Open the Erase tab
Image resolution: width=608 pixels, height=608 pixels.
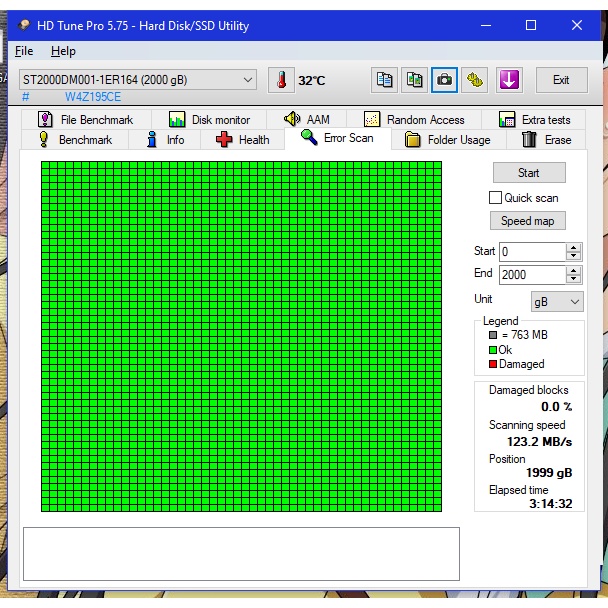(x=546, y=140)
